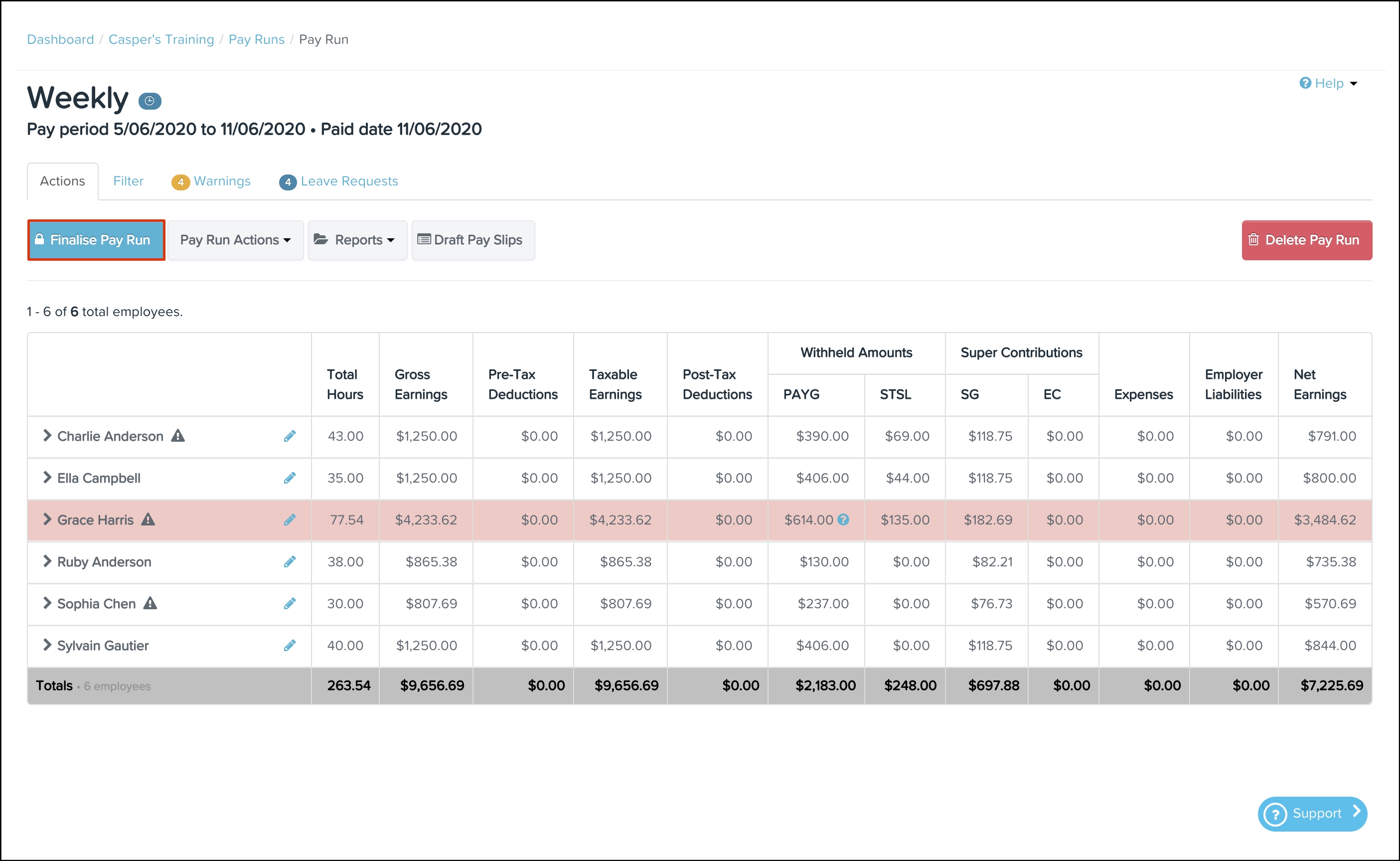Open the Pay Run Actions dropdown
Image resolution: width=1400 pixels, height=861 pixels.
pyautogui.click(x=236, y=240)
